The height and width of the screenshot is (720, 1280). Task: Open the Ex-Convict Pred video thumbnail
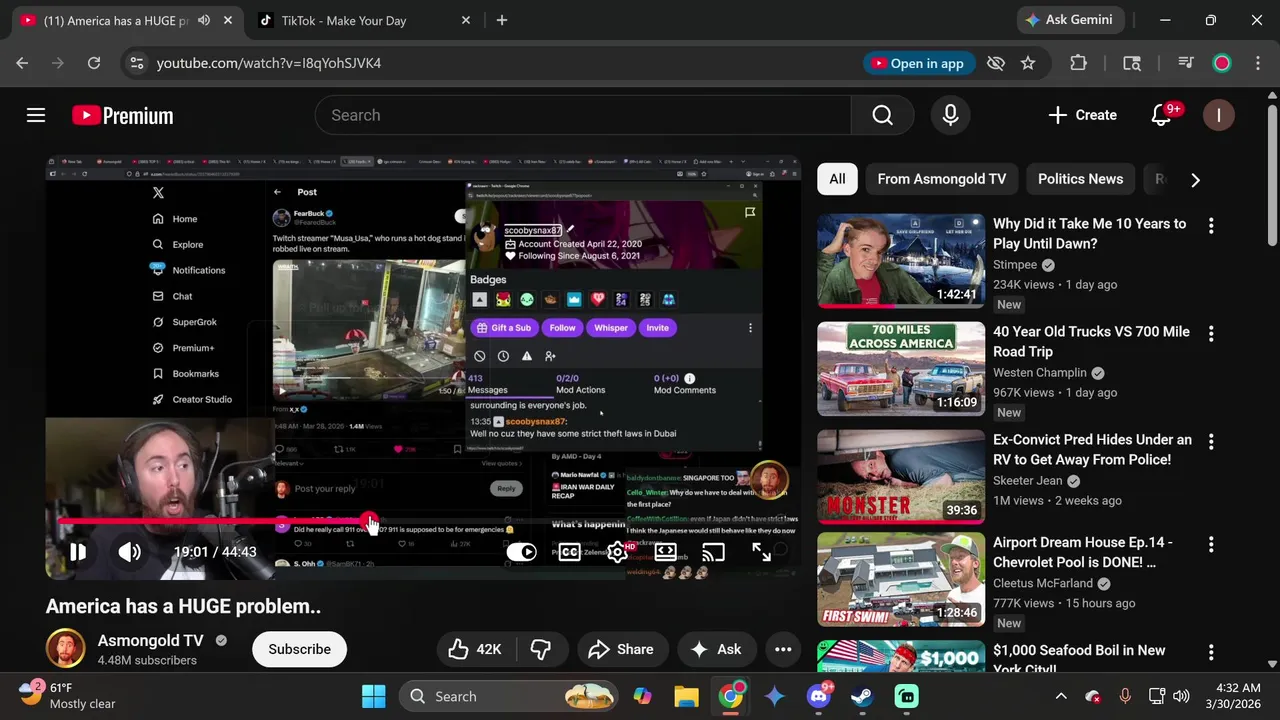pyautogui.click(x=901, y=477)
